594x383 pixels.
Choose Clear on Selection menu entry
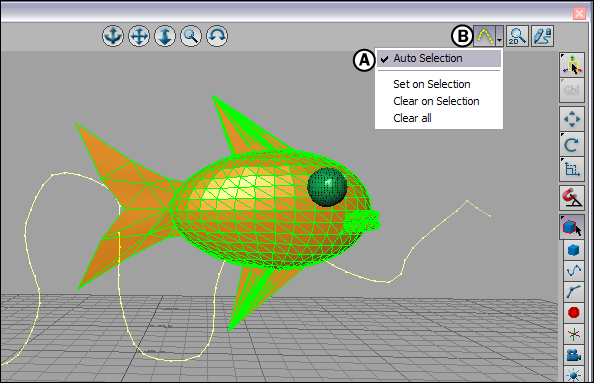click(x=436, y=101)
